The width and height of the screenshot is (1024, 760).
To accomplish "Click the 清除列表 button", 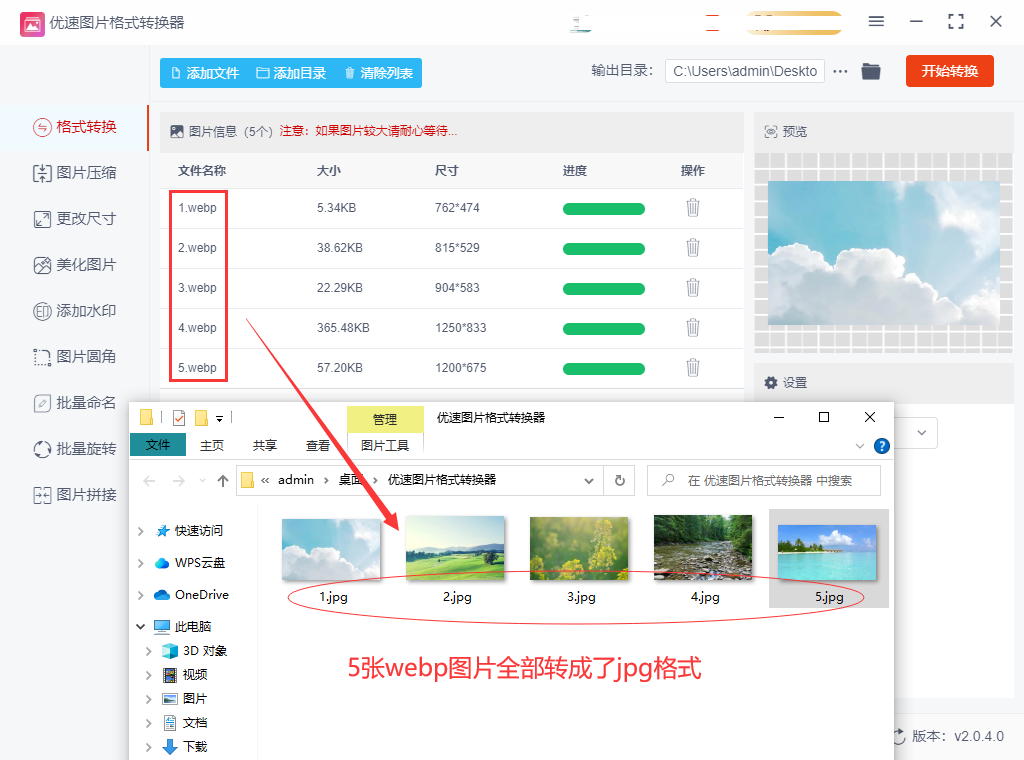I will click(379, 73).
